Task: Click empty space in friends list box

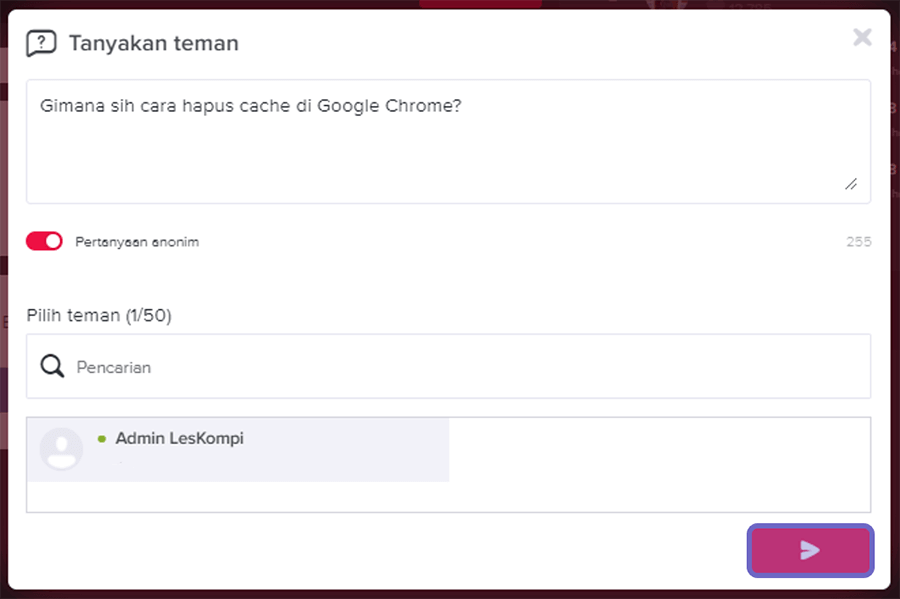Action: (x=660, y=465)
